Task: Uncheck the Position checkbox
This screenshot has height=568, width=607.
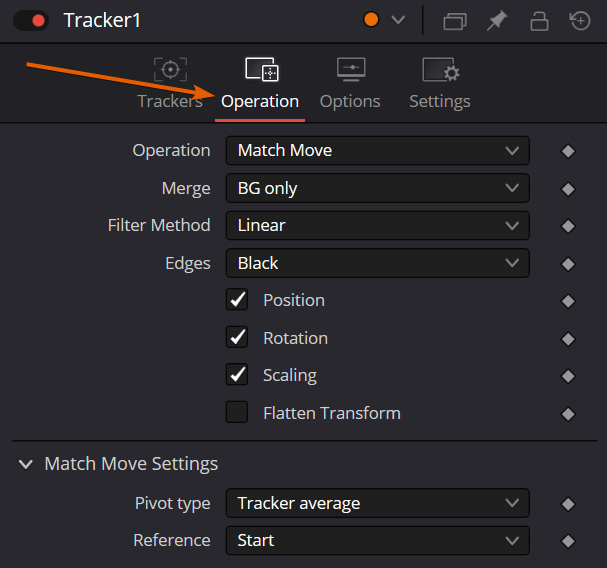Action: point(237,299)
